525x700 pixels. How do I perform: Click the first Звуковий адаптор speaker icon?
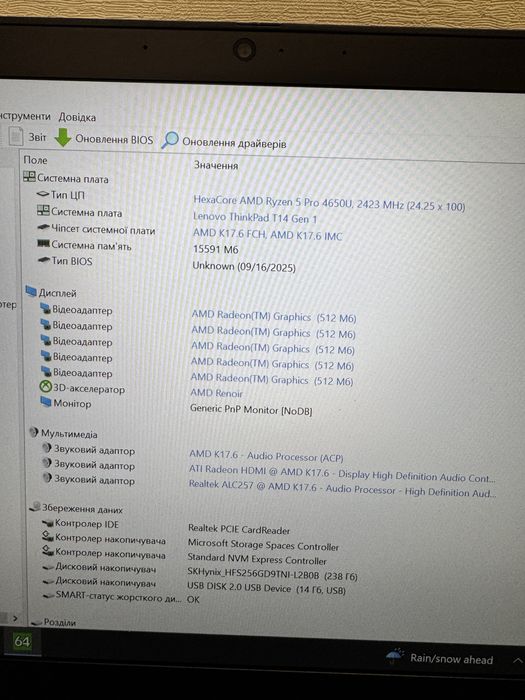pyautogui.click(x=47, y=448)
